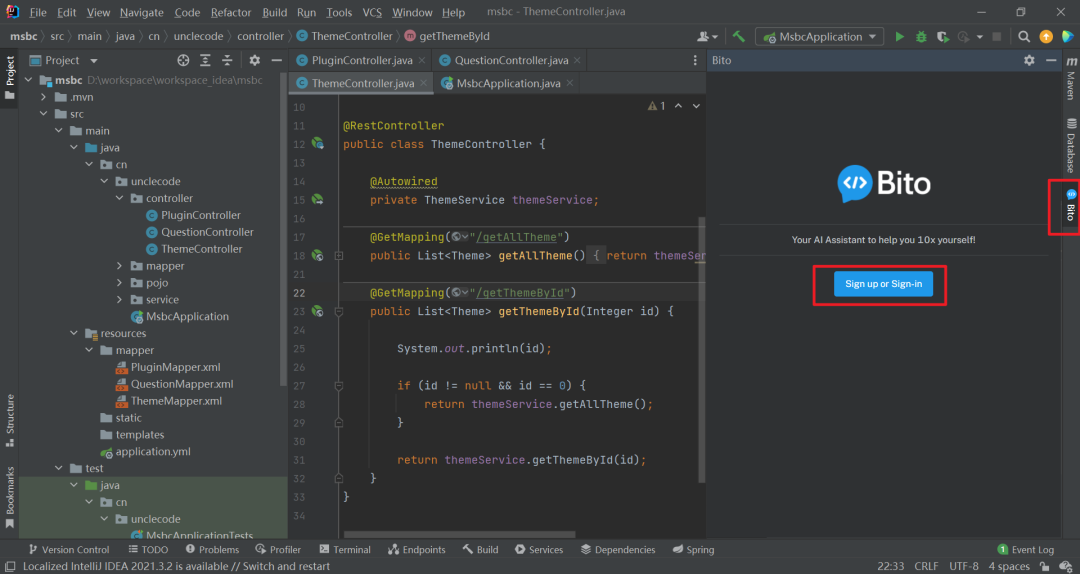Image resolution: width=1080 pixels, height=574 pixels.
Task: Run with coverage using the shield icon
Action: 943,37
